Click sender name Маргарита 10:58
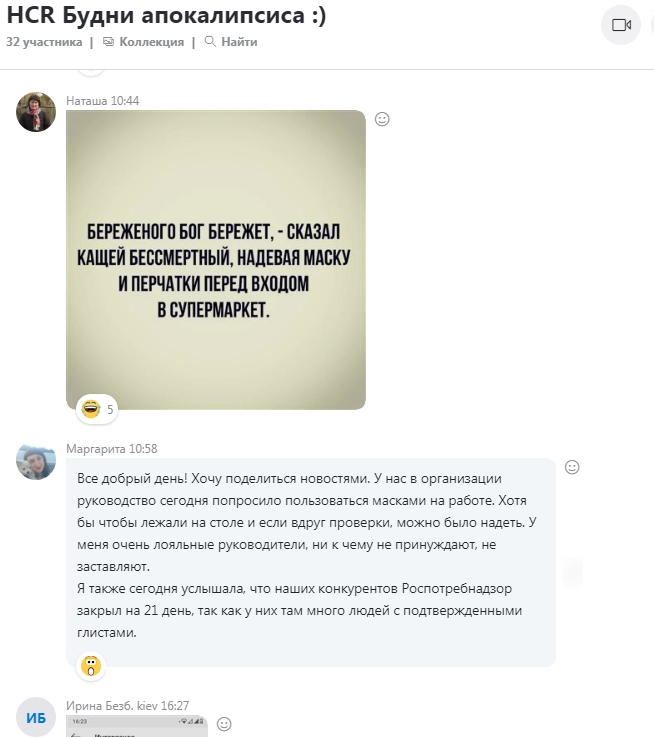Image resolution: width=654 pixels, height=737 pixels. click(x=112, y=449)
